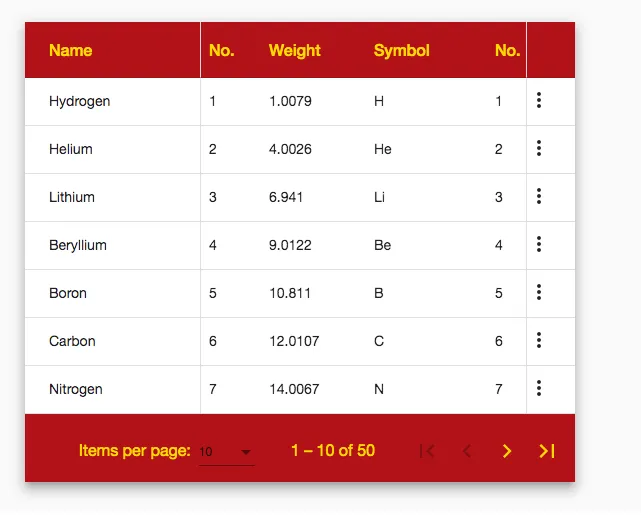Open the Nitrogen row kebab menu
Viewport: 641px width, 519px height.
pyautogui.click(x=539, y=389)
